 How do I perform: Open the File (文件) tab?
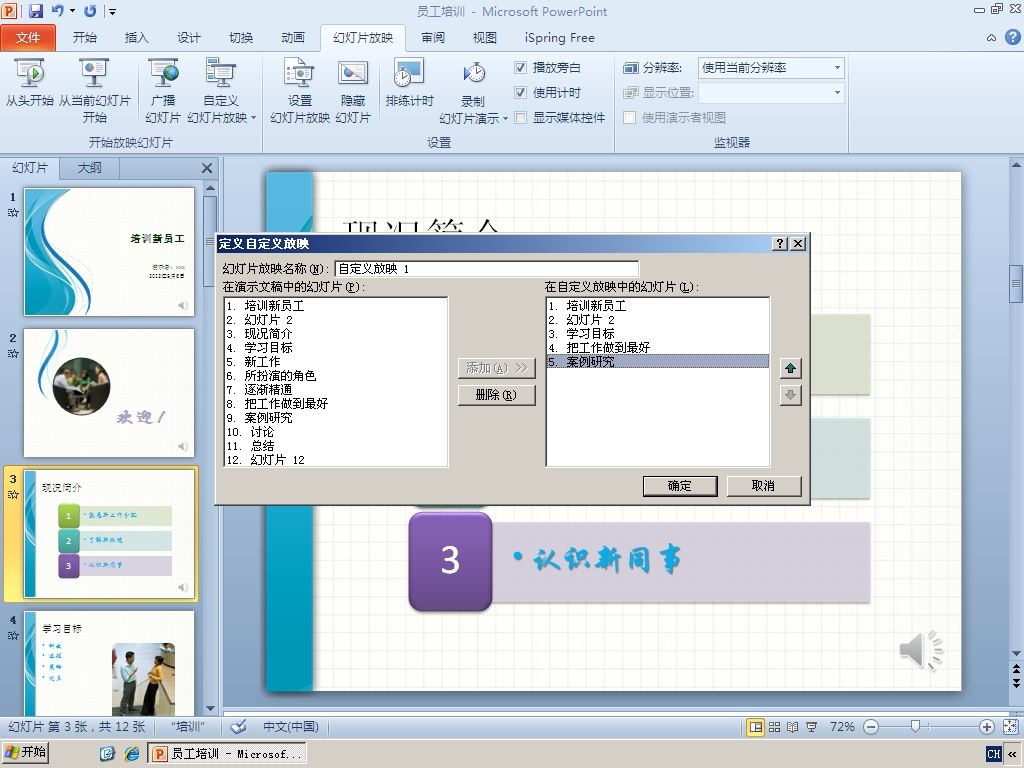[x=28, y=38]
